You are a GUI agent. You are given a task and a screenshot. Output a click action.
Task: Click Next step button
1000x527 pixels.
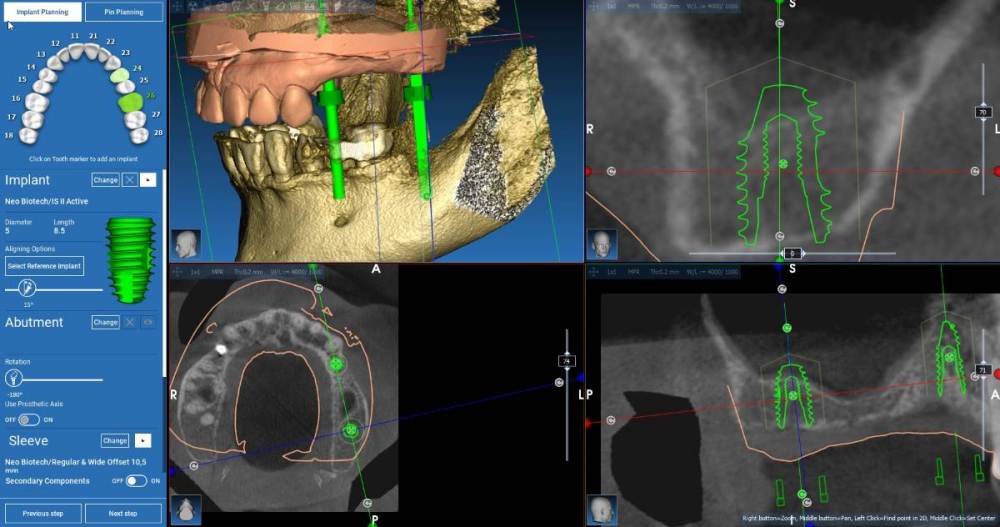[123, 513]
